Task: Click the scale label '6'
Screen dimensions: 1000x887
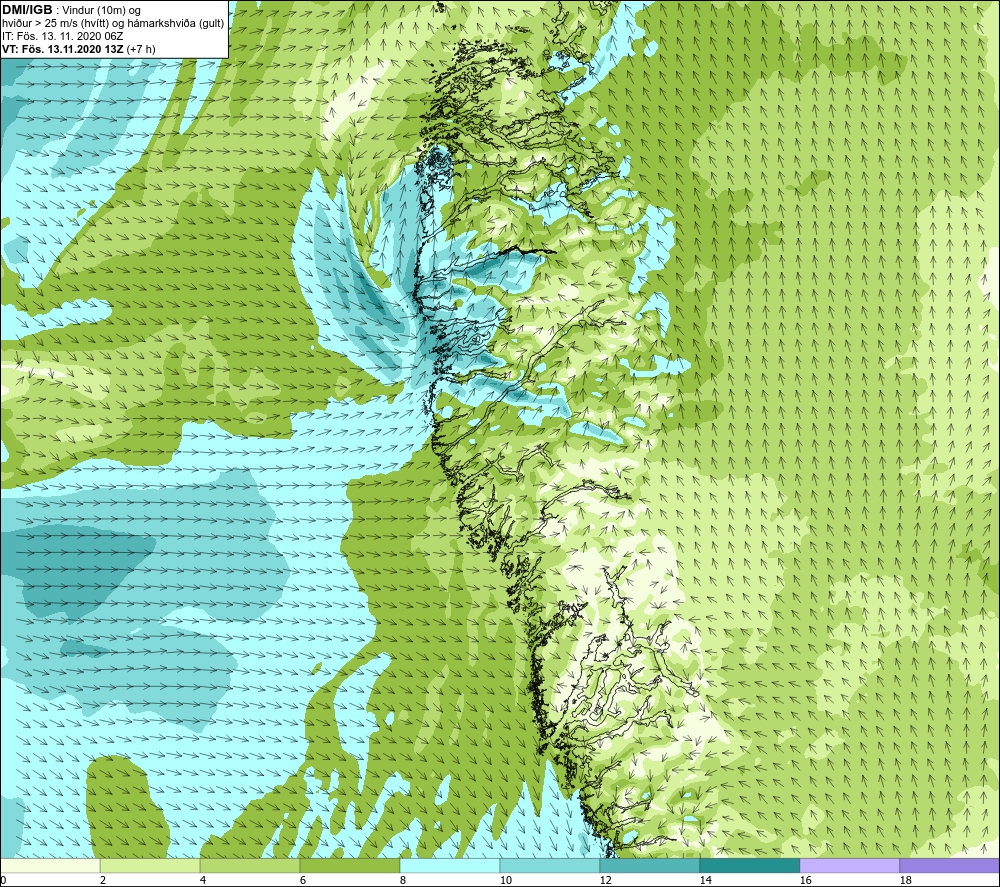Action: (303, 881)
